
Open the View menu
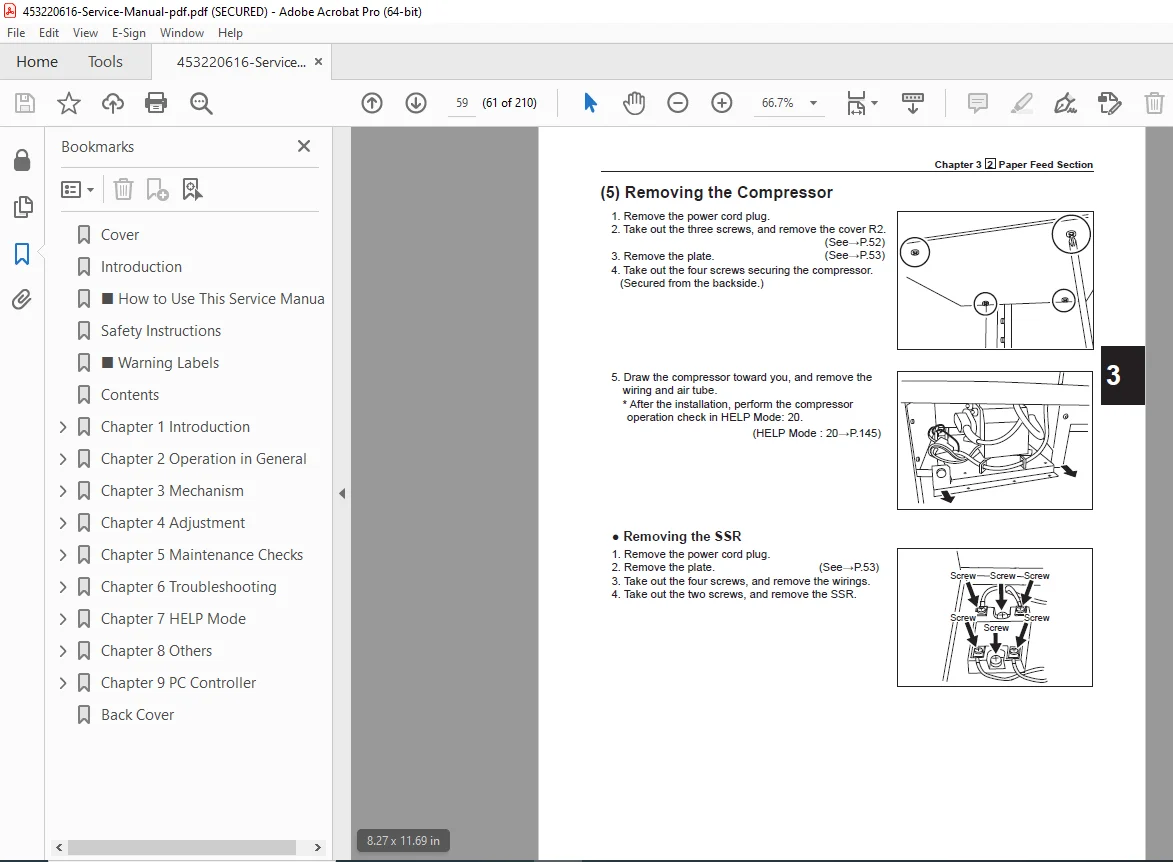point(85,33)
